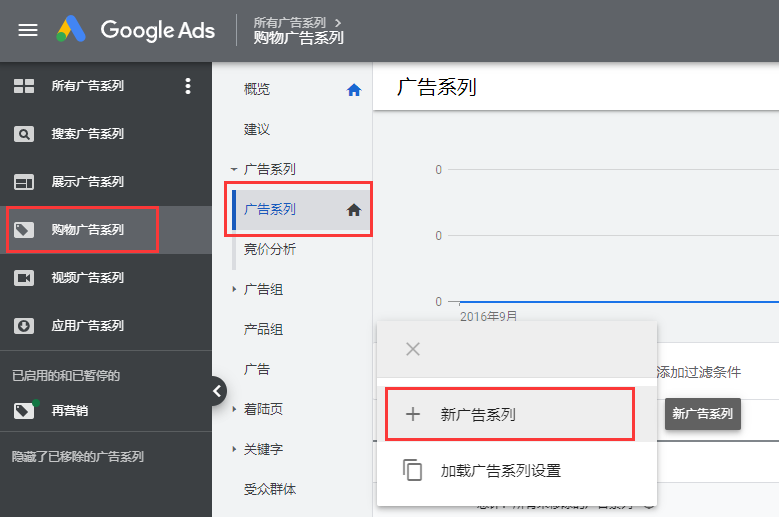Select 搜索广告系列 in the sidebar

pyautogui.click(x=87, y=134)
